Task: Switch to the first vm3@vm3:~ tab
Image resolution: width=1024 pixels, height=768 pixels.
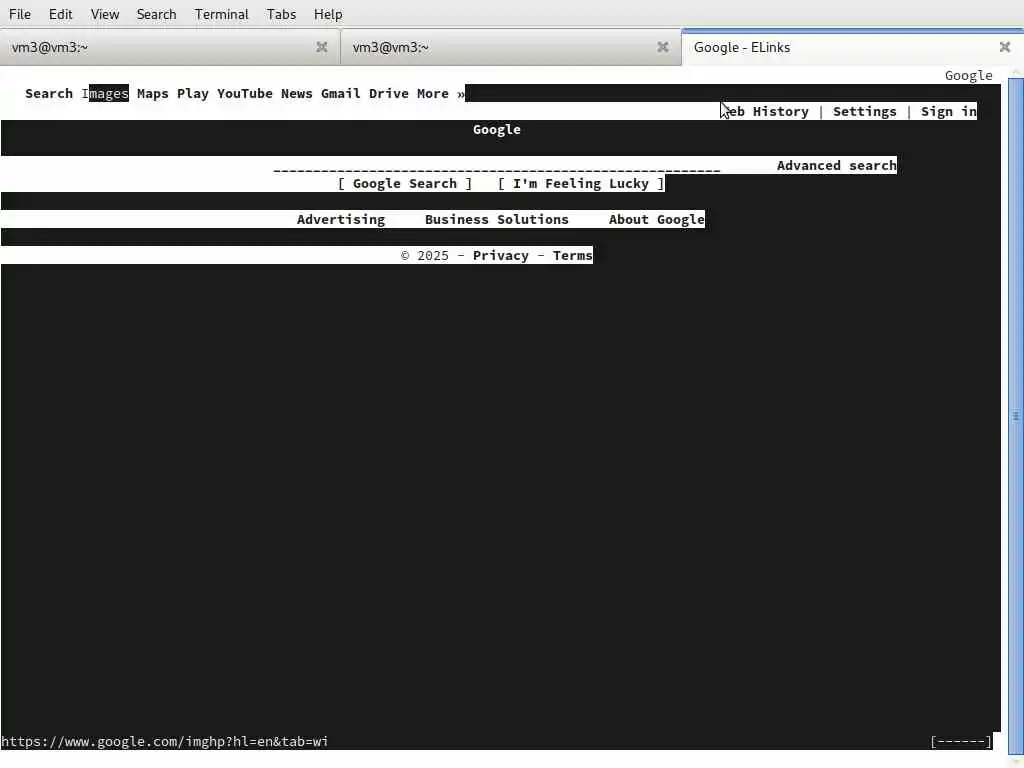Action: [170, 47]
